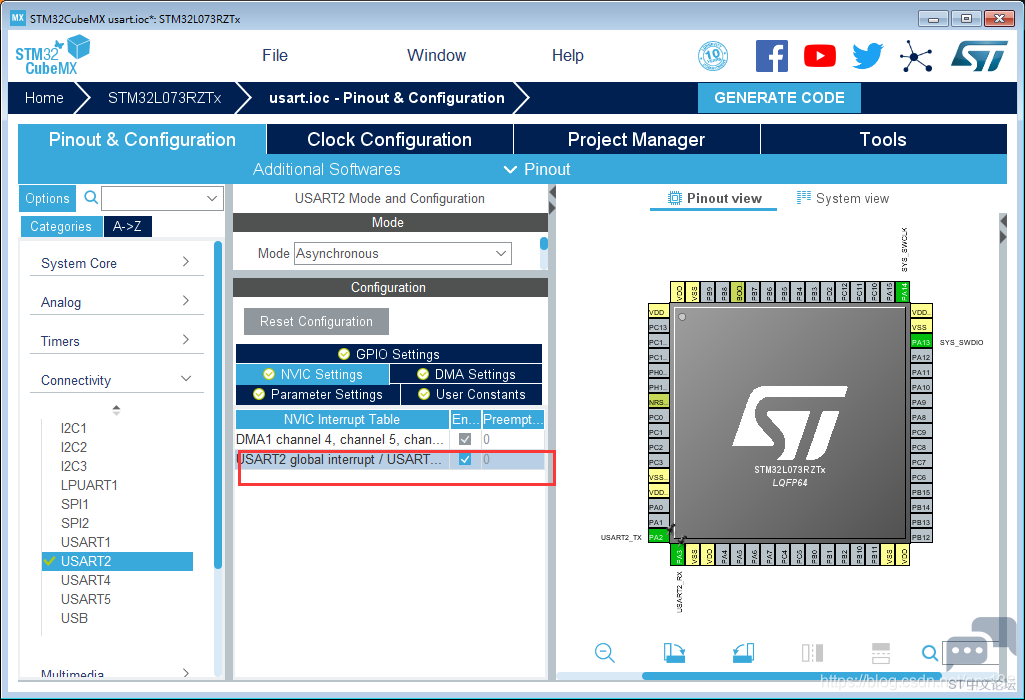This screenshot has width=1025, height=700.
Task: Open Additional Softwares
Action: click(326, 169)
